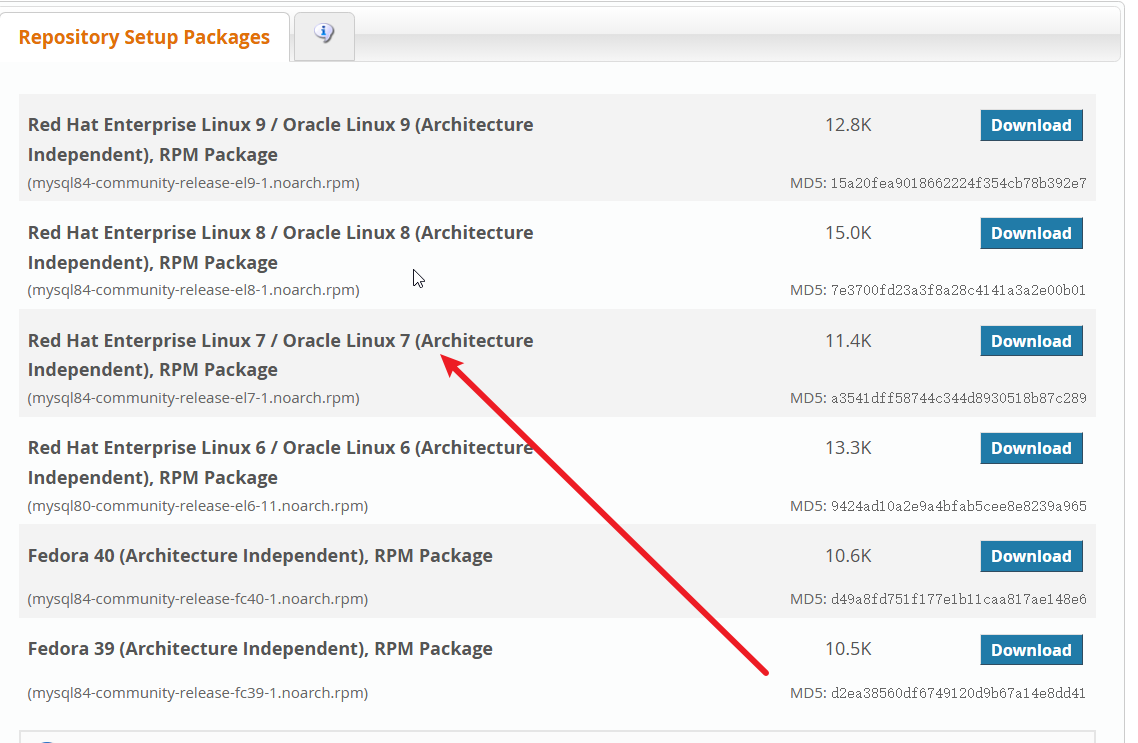
Task: Download the Fedora 39 RPM package
Action: [x=1031, y=650]
